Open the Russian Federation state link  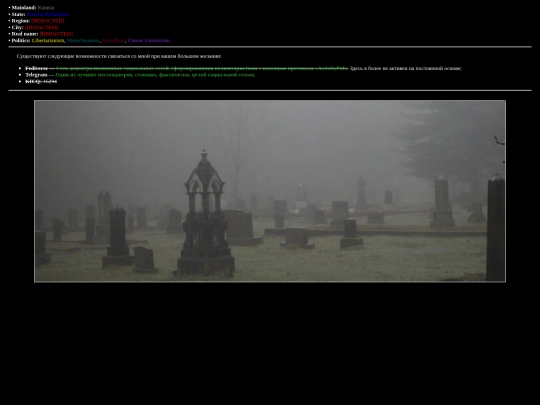click(48, 14)
